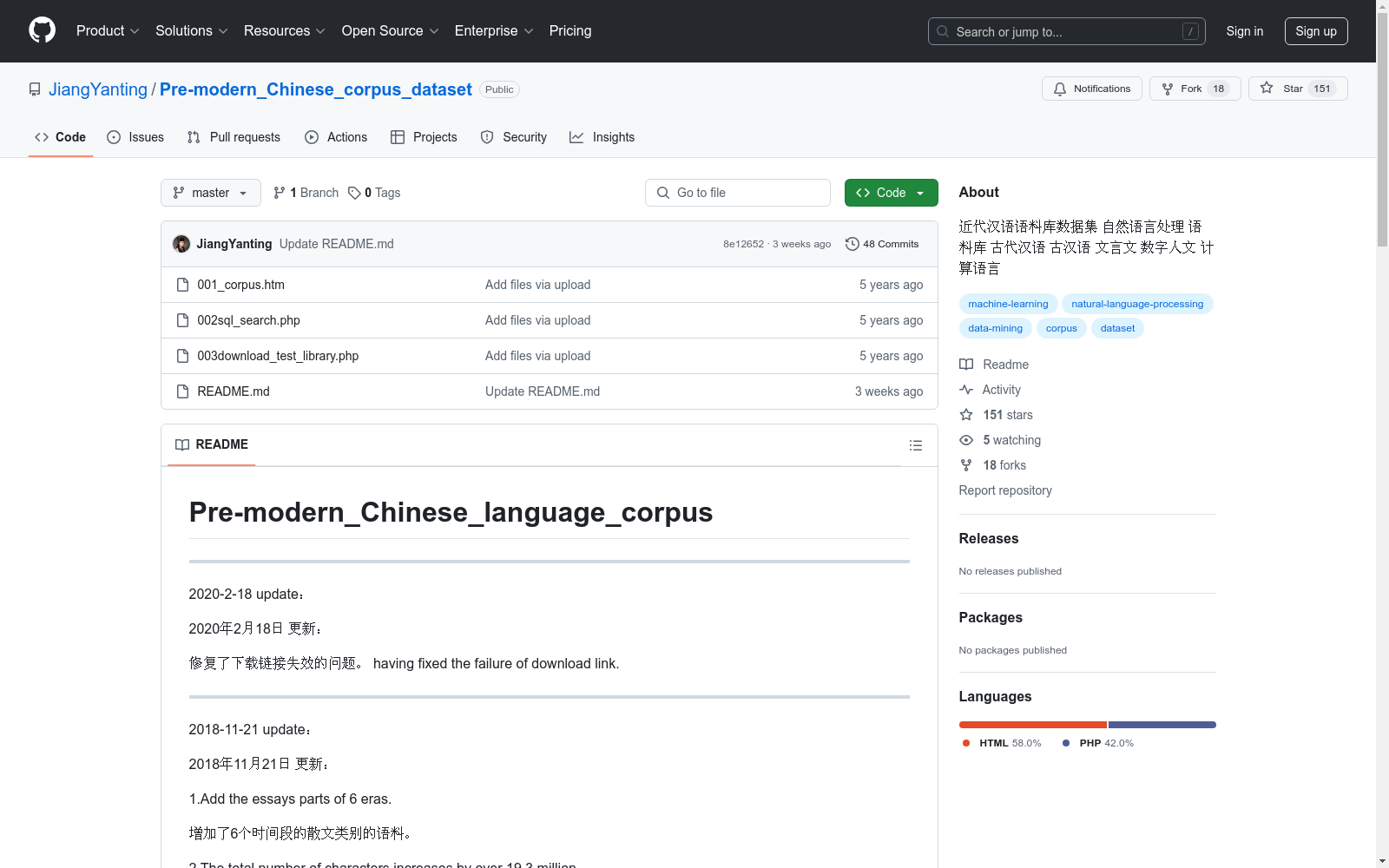Image resolution: width=1389 pixels, height=868 pixels.
Task: Click the star icon to star repository
Action: pos(1267,88)
